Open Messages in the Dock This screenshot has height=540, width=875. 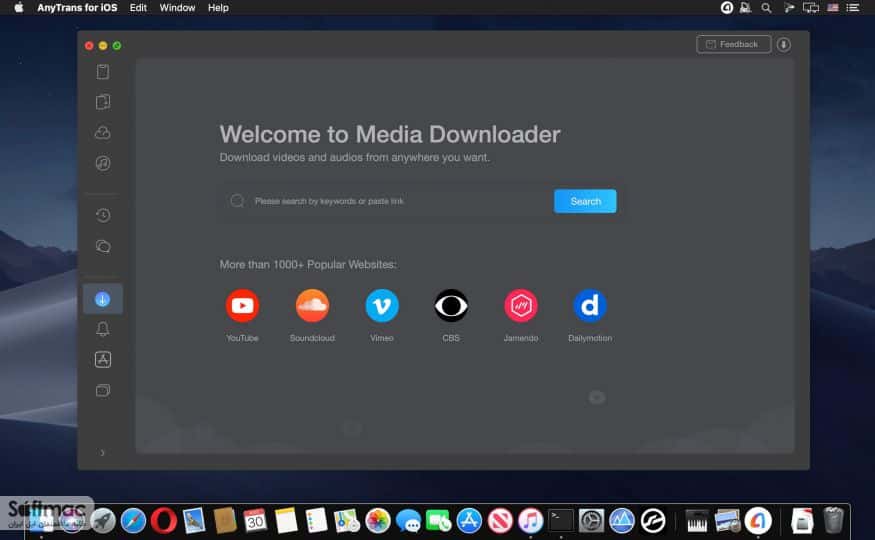[408, 521]
